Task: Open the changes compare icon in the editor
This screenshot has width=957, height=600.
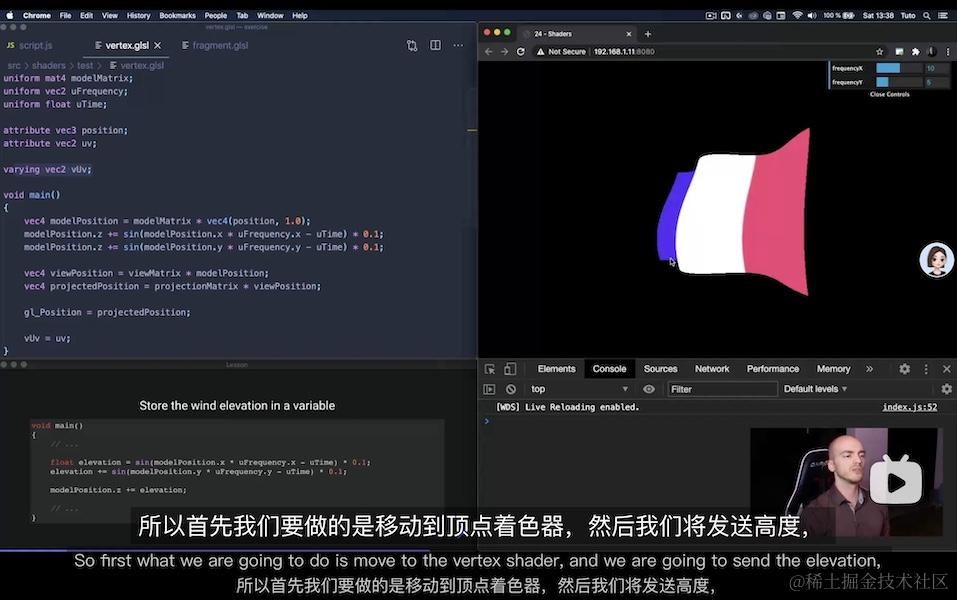Action: coord(412,45)
